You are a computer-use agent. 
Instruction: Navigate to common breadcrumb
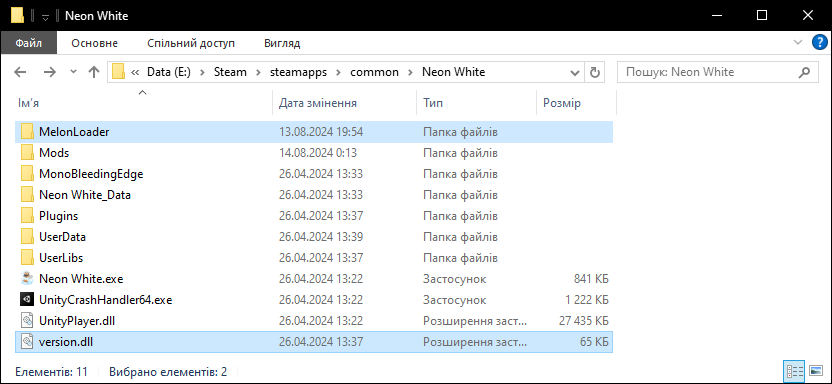(x=374, y=72)
